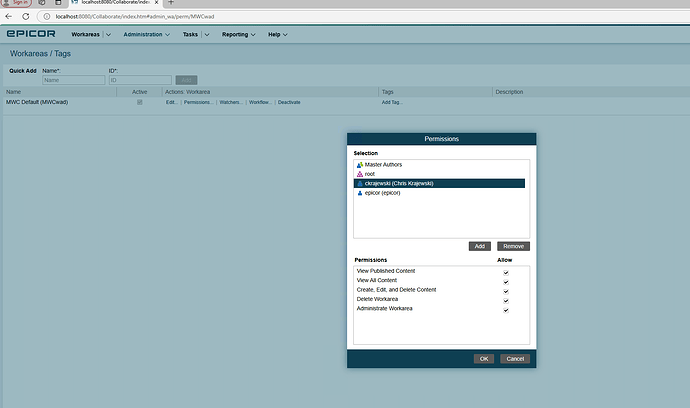Toggle View Published Content allow checkbox
This screenshot has width=690, height=408.
[x=506, y=272]
